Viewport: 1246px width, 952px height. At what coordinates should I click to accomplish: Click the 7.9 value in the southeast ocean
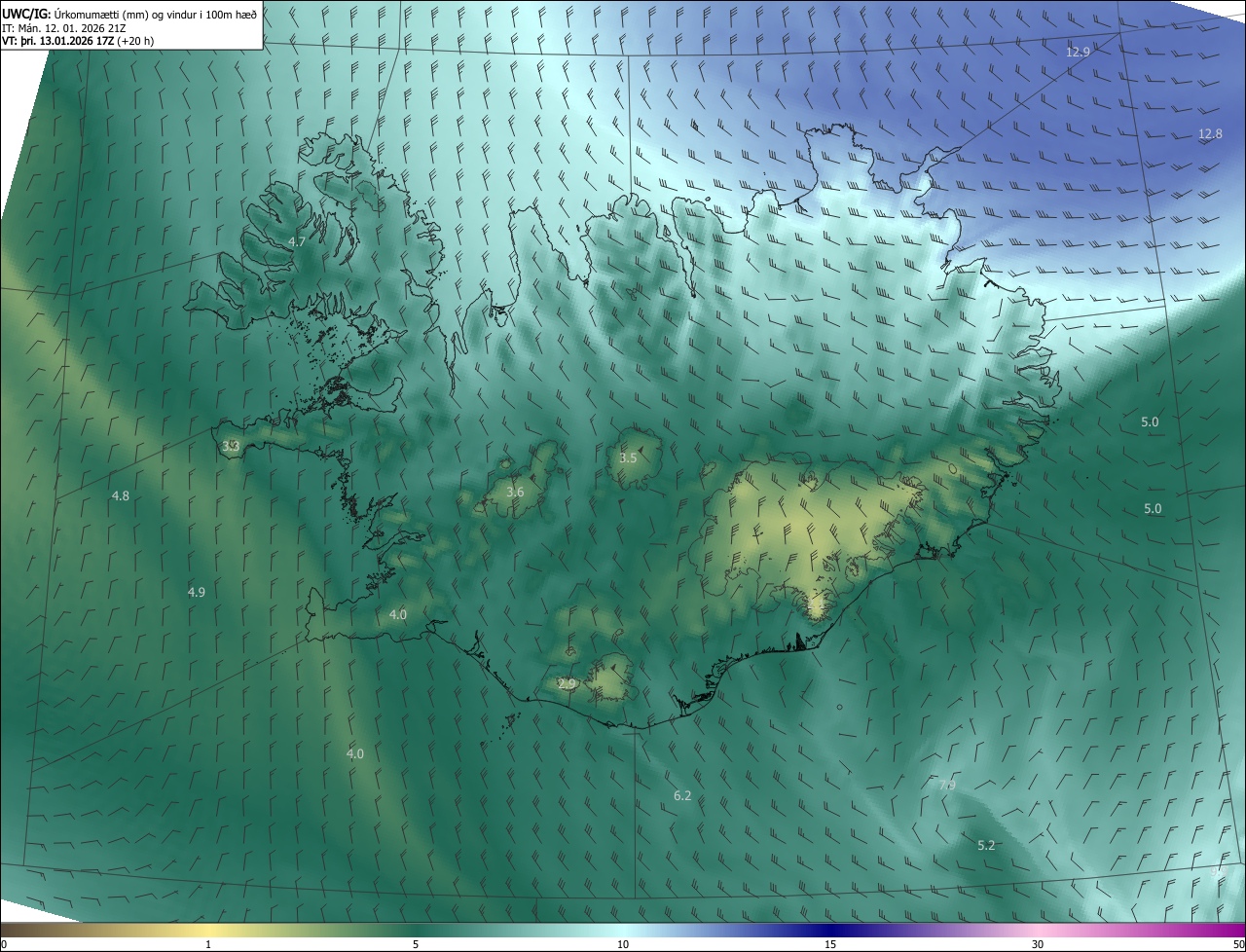tap(947, 785)
